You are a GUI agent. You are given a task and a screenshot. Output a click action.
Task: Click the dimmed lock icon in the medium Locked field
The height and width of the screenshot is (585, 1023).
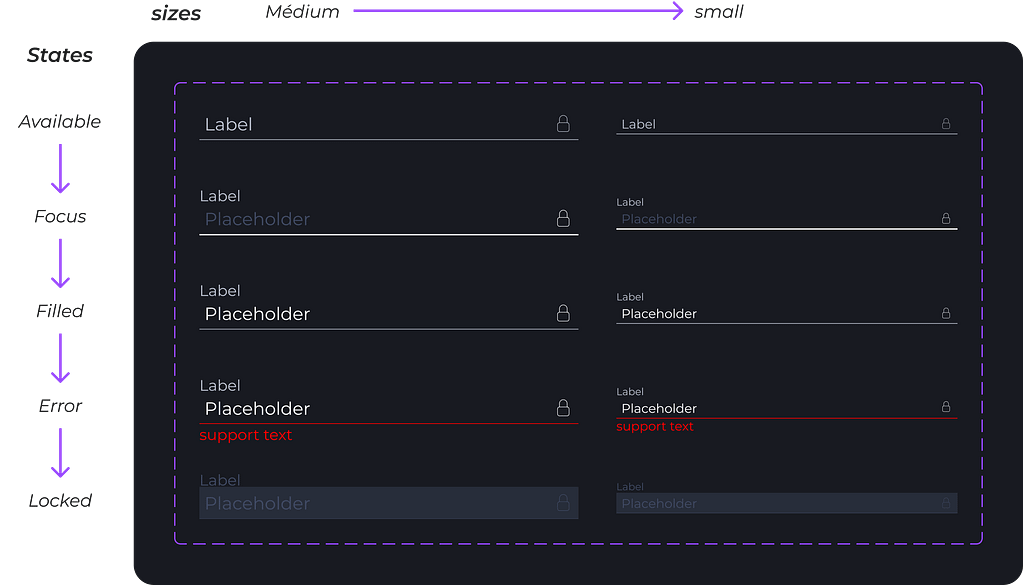pyautogui.click(x=563, y=503)
